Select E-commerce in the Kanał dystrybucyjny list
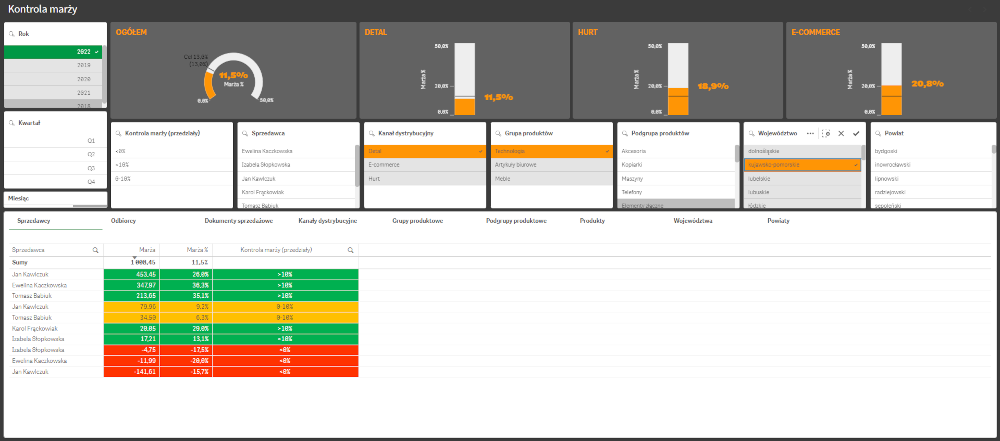 pos(425,165)
